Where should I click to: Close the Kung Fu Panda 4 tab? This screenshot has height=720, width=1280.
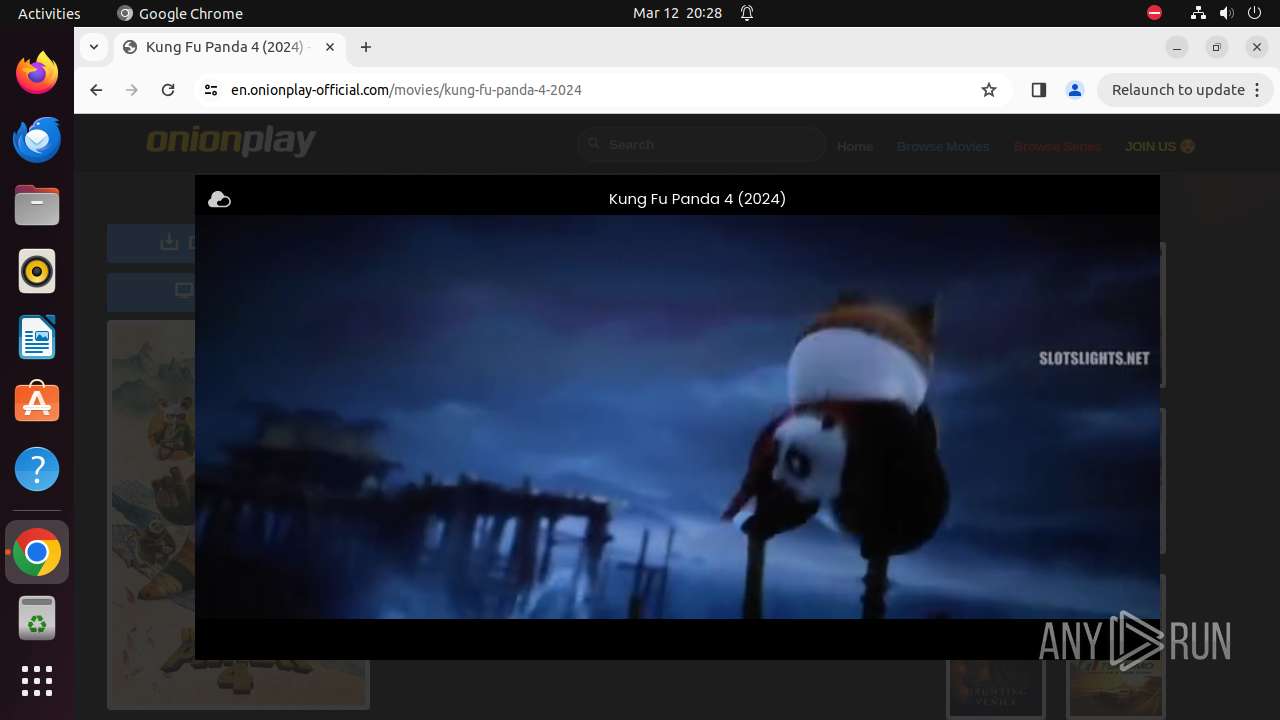pyautogui.click(x=330, y=47)
